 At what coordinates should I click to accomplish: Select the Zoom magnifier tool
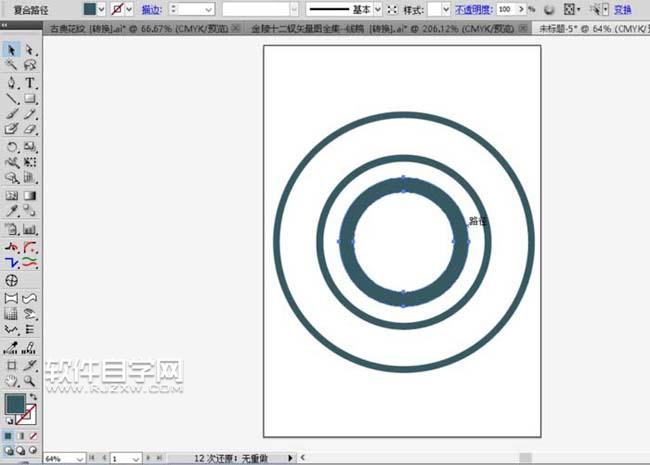[x=30, y=381]
